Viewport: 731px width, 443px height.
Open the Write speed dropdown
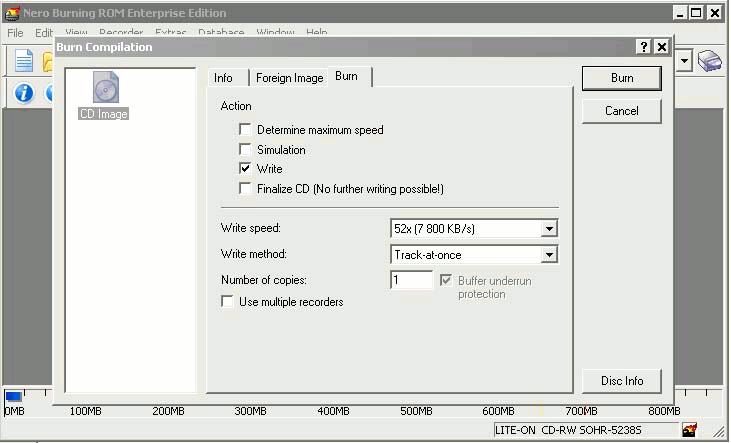[x=549, y=228]
